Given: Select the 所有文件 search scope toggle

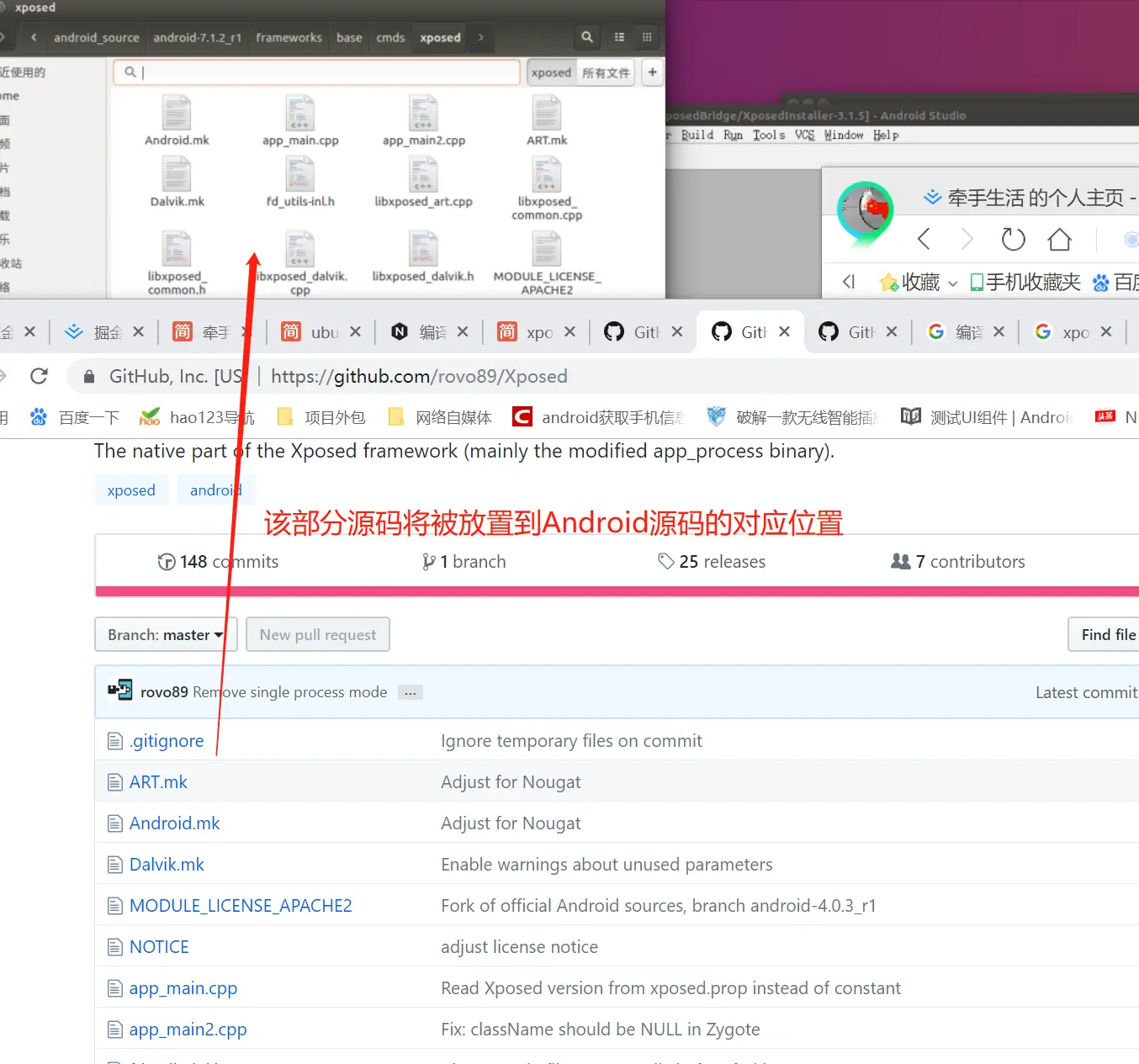Looking at the screenshot, I should 606,72.
